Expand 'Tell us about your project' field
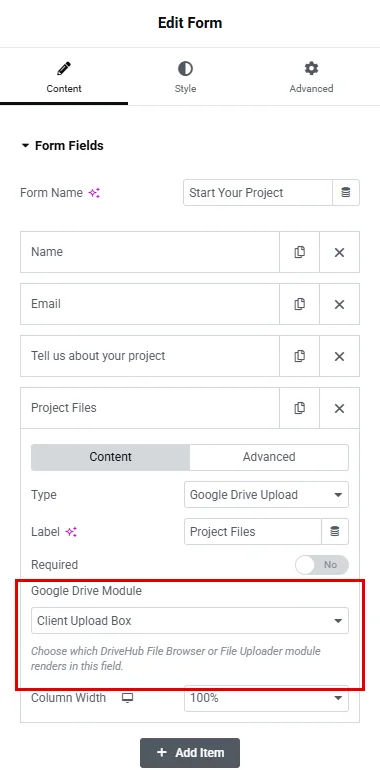 point(150,356)
